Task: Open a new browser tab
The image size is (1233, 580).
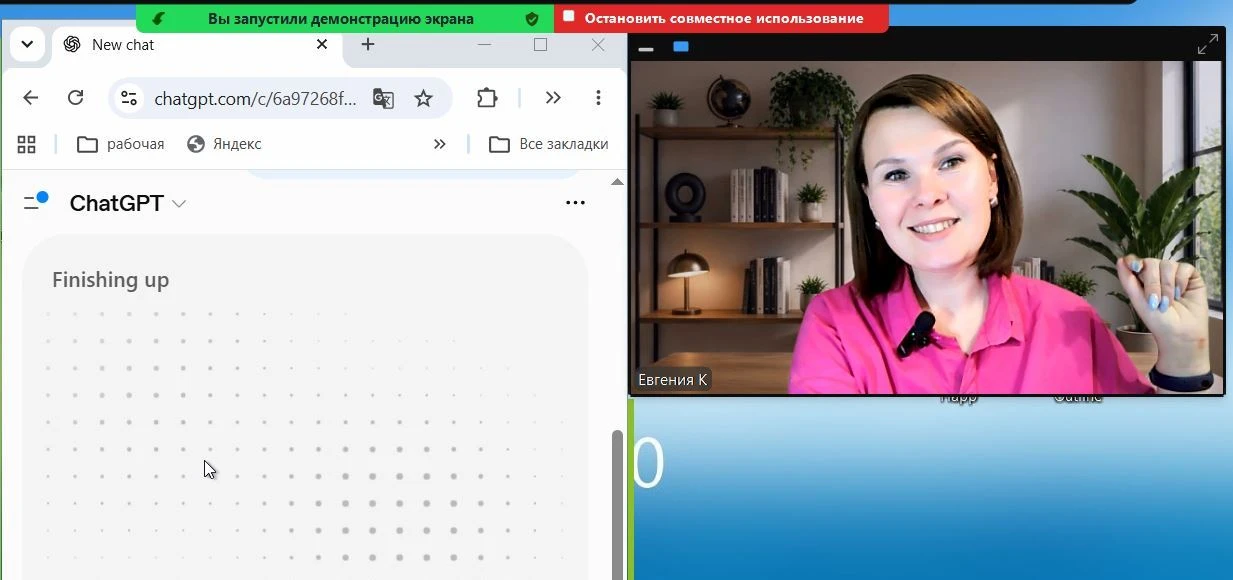Action: (x=368, y=45)
